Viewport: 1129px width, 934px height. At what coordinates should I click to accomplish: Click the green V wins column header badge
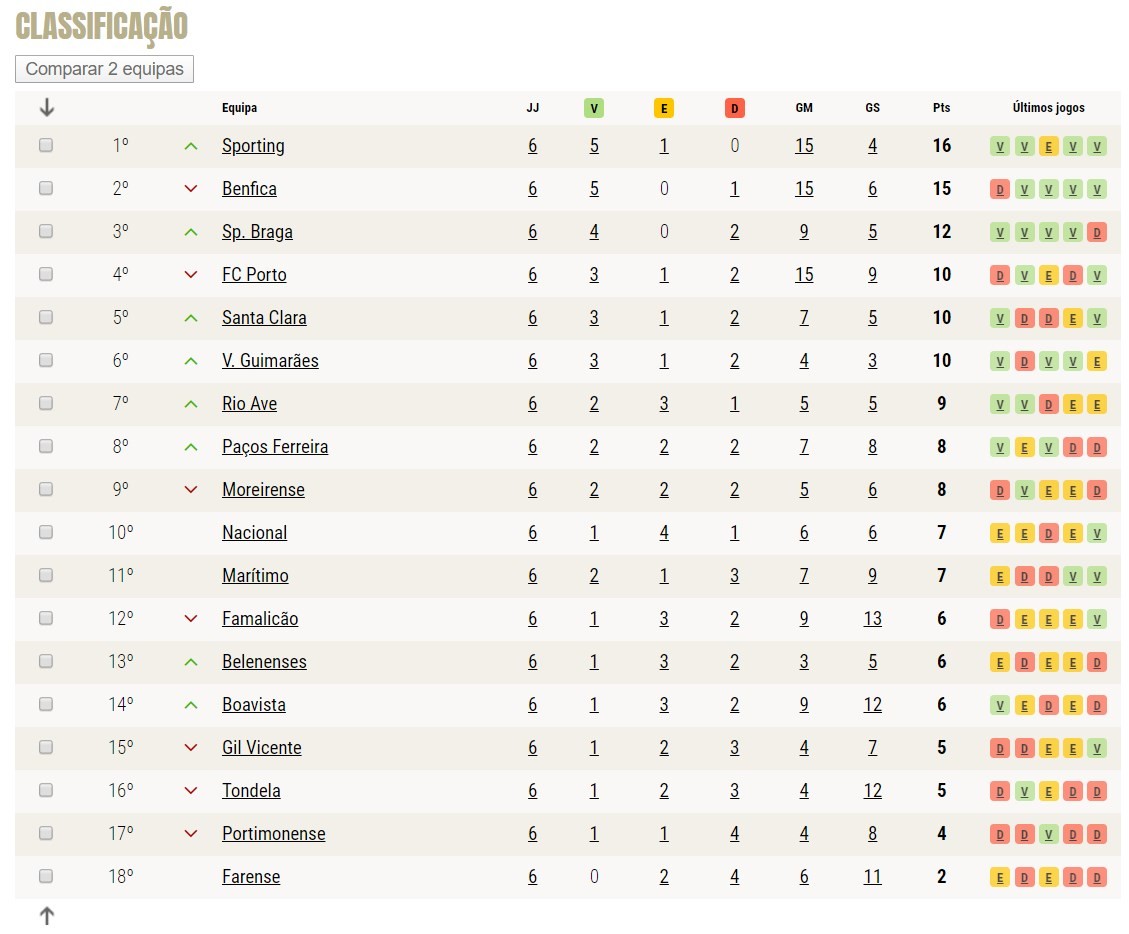click(x=594, y=108)
